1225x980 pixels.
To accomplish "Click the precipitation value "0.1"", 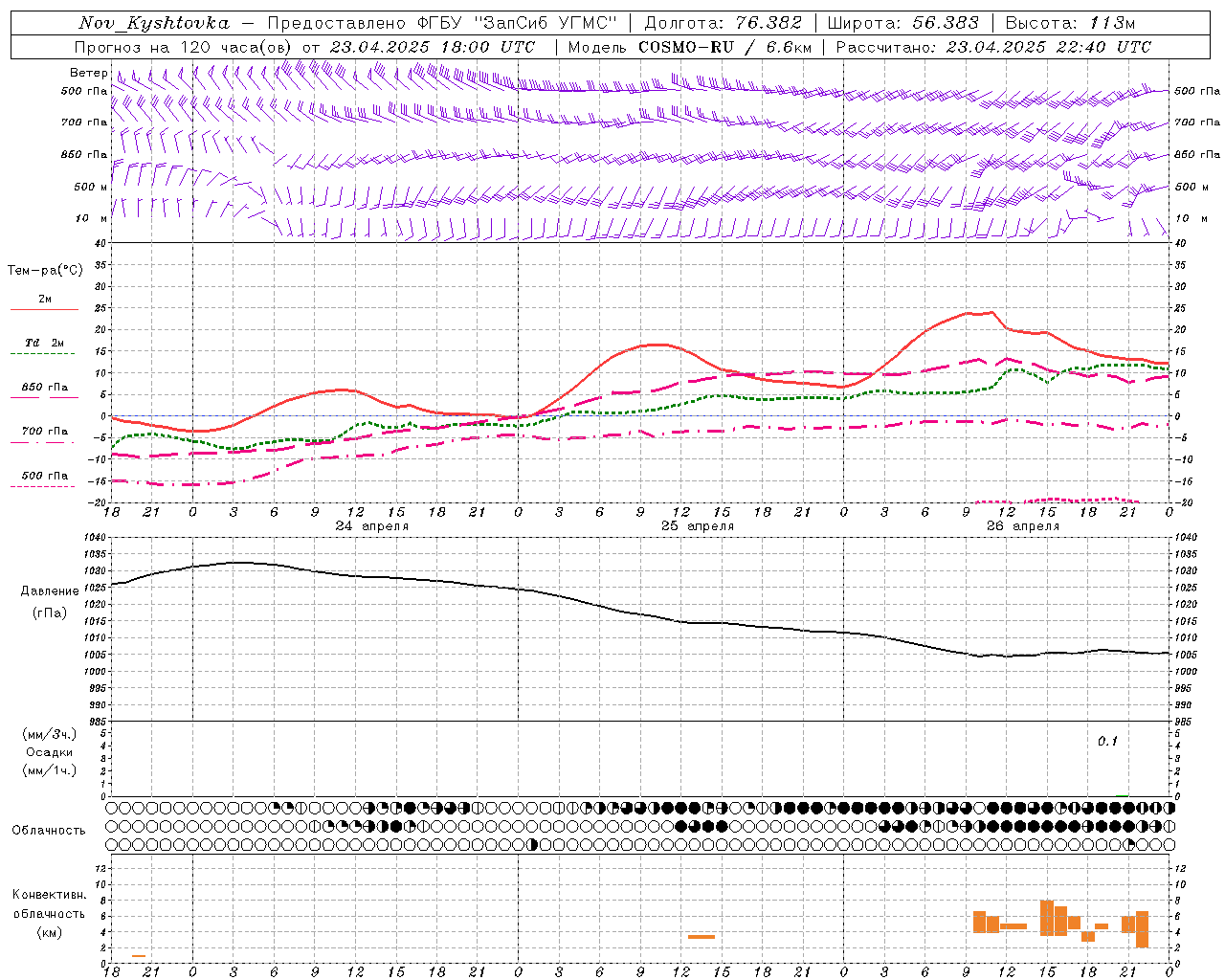I will click(1107, 741).
